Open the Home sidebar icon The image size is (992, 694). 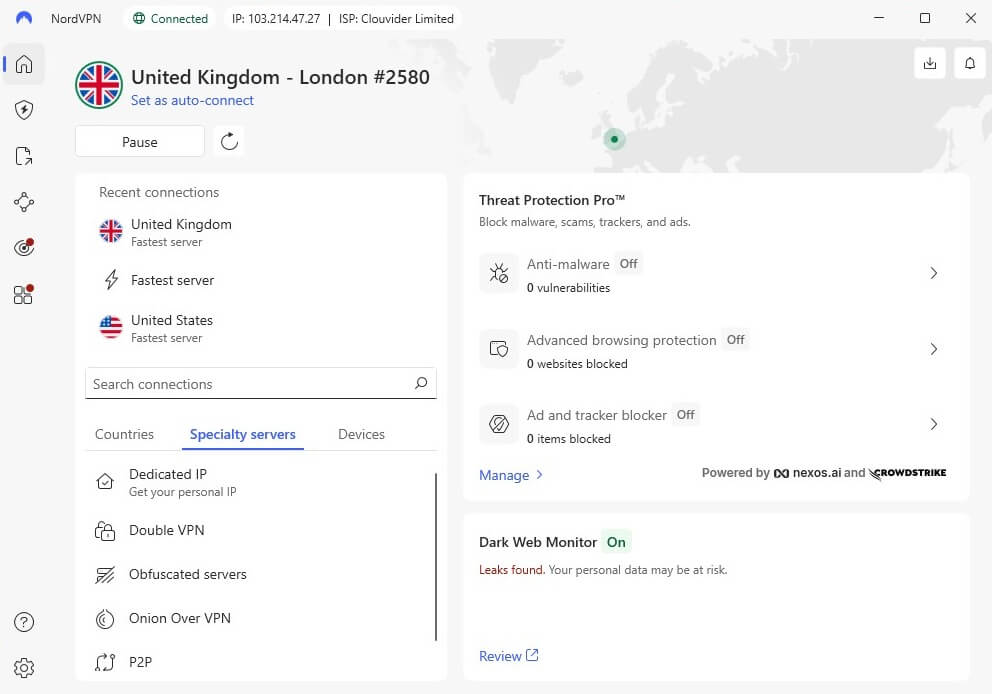tap(24, 64)
